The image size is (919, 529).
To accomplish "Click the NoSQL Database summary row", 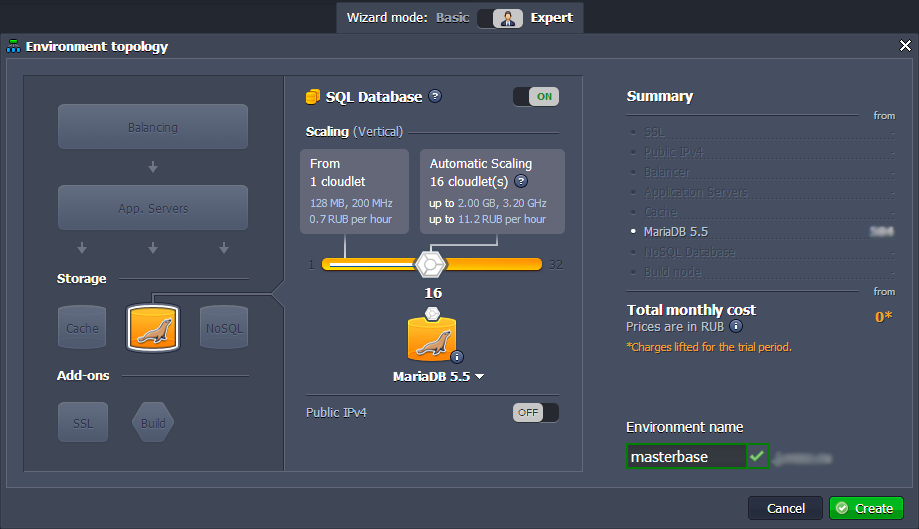I will click(761, 252).
